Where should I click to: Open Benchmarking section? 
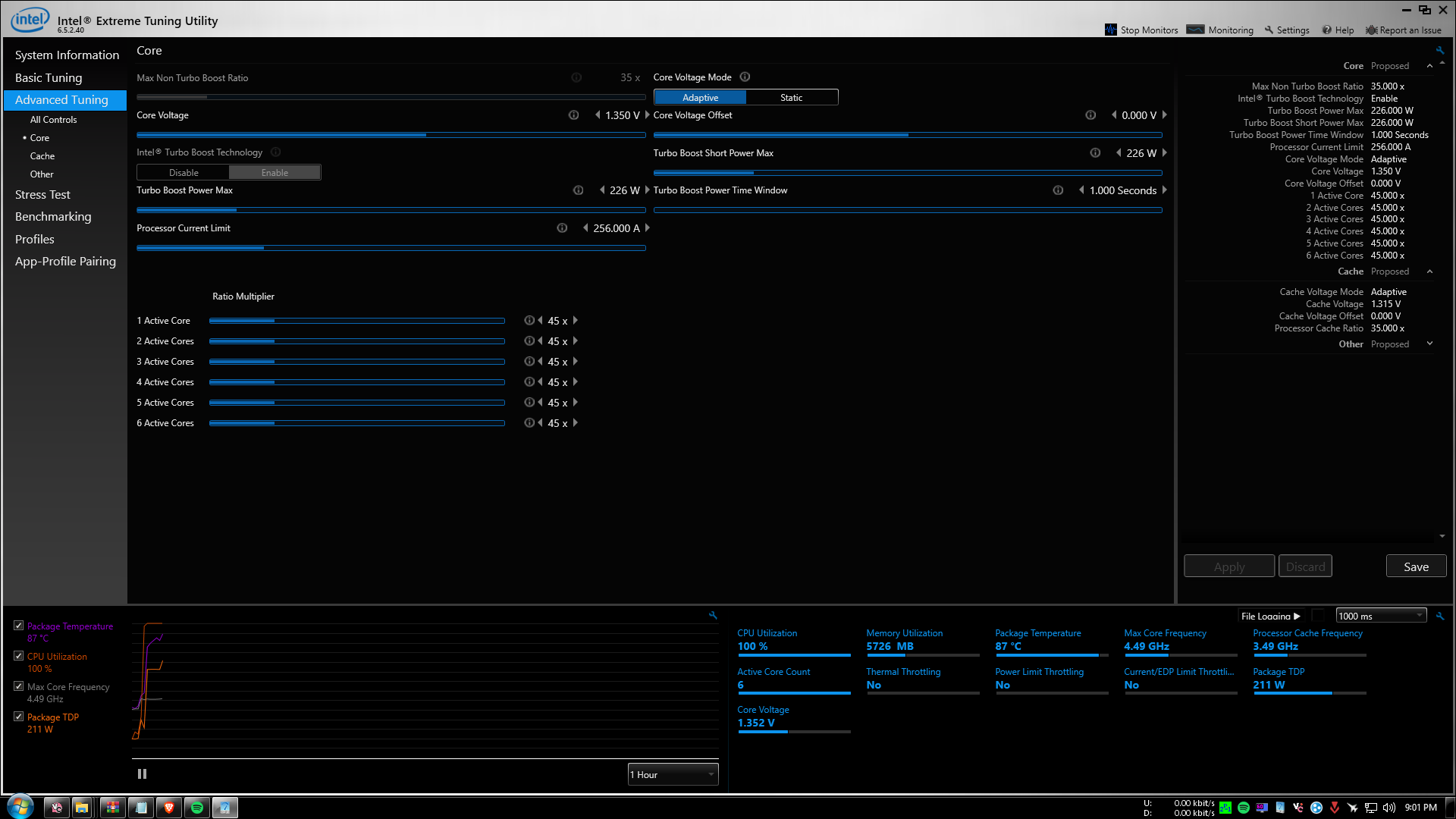coord(53,217)
